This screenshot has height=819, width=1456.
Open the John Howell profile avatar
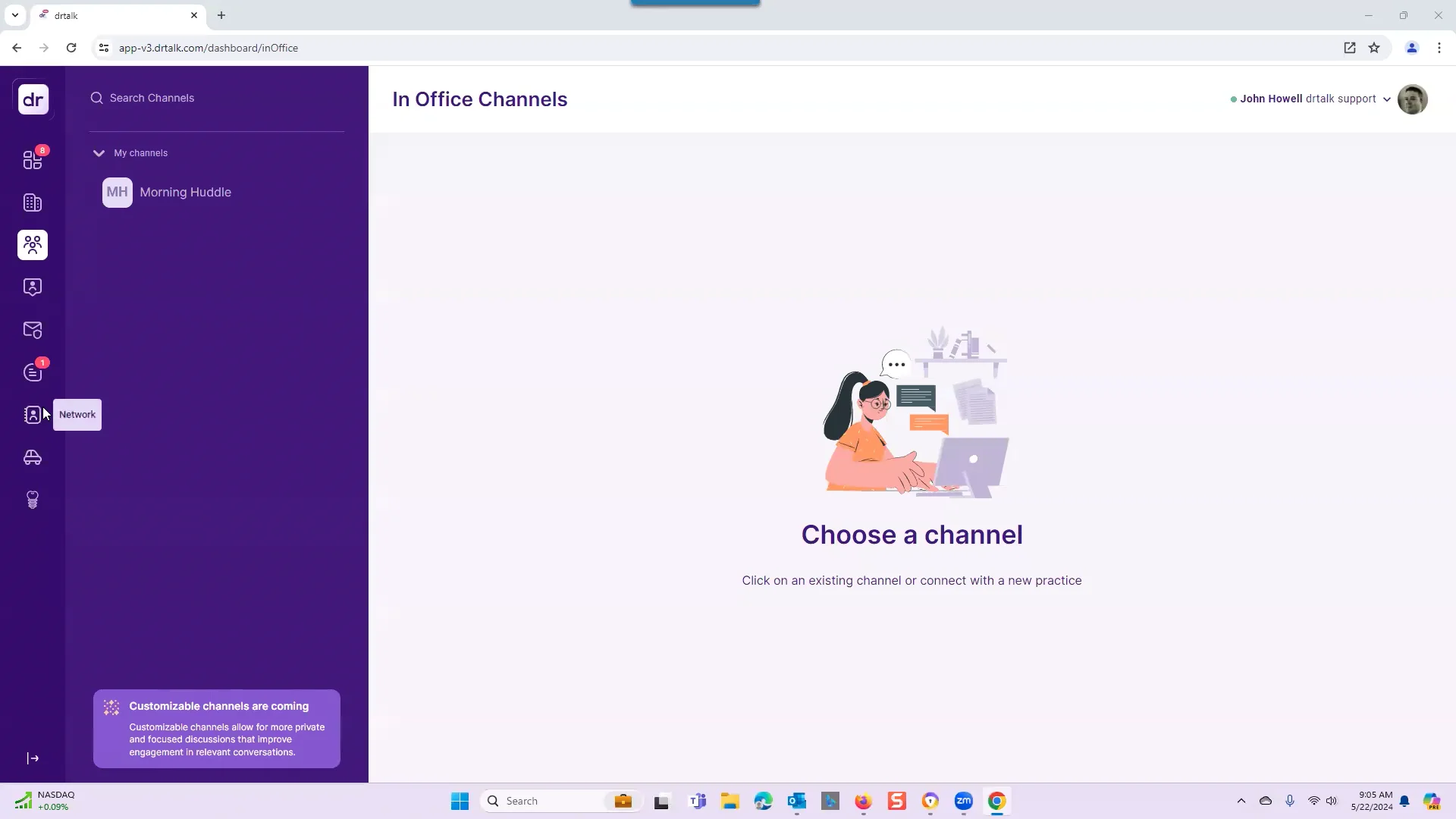click(1414, 99)
